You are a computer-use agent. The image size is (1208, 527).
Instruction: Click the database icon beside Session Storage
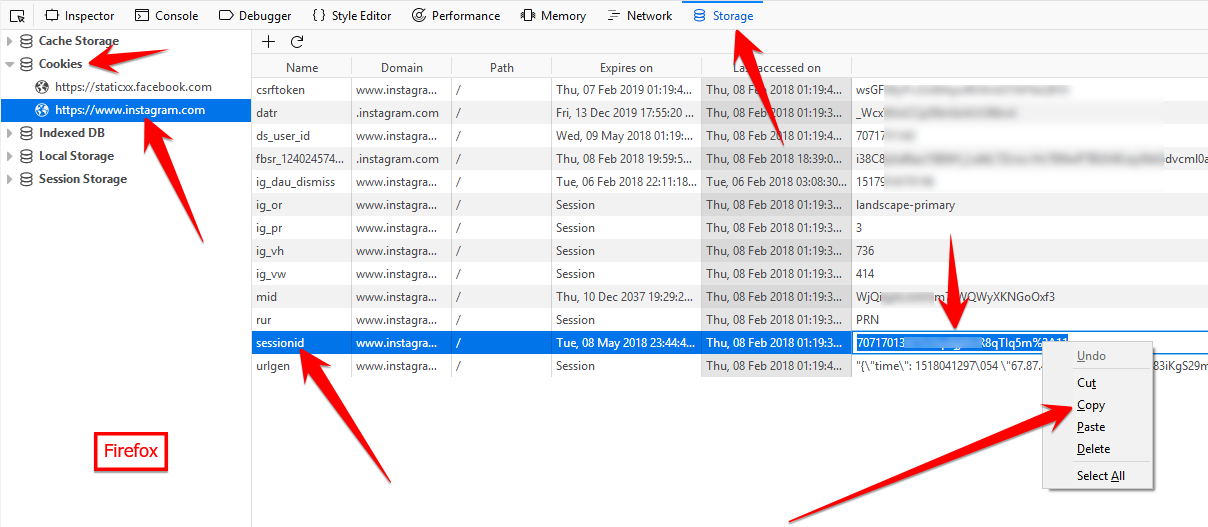click(x=26, y=179)
